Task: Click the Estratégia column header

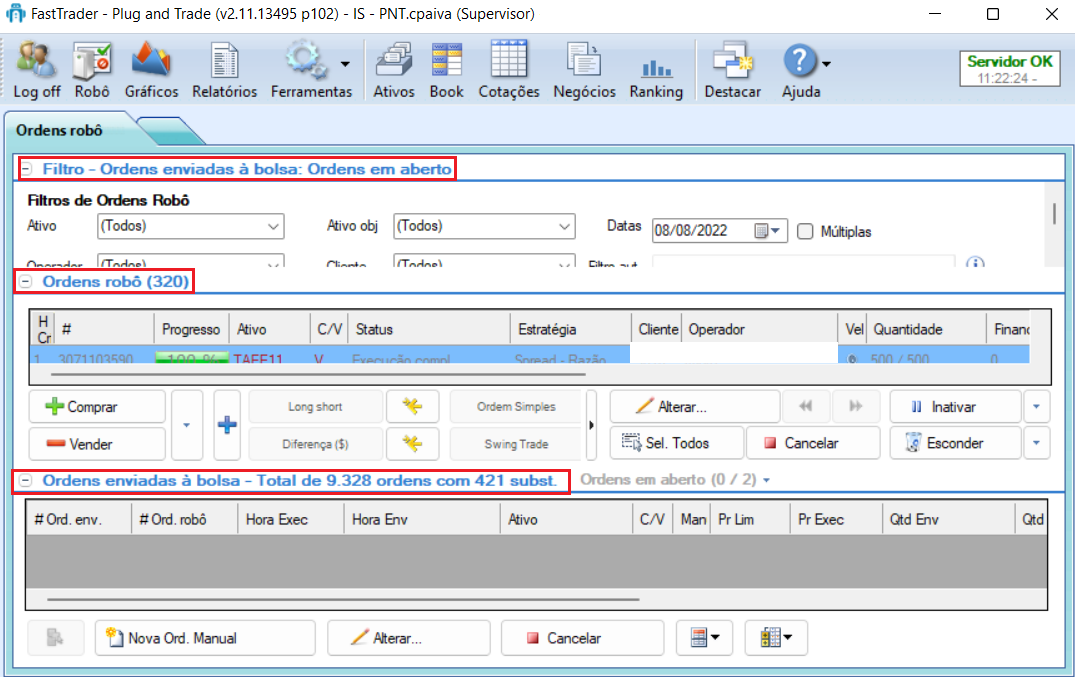Action: pyautogui.click(x=570, y=329)
